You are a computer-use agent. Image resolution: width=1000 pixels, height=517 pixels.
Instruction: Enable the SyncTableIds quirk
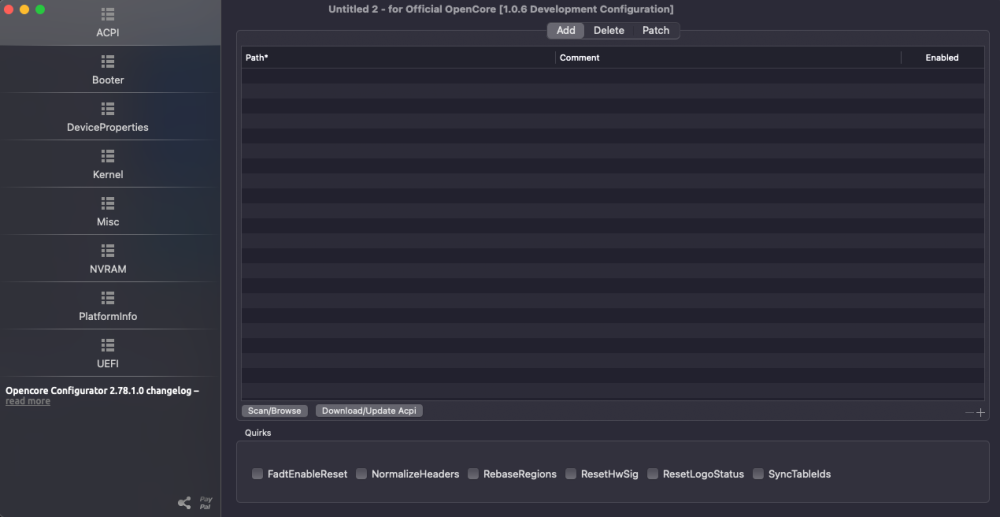[x=758, y=474]
